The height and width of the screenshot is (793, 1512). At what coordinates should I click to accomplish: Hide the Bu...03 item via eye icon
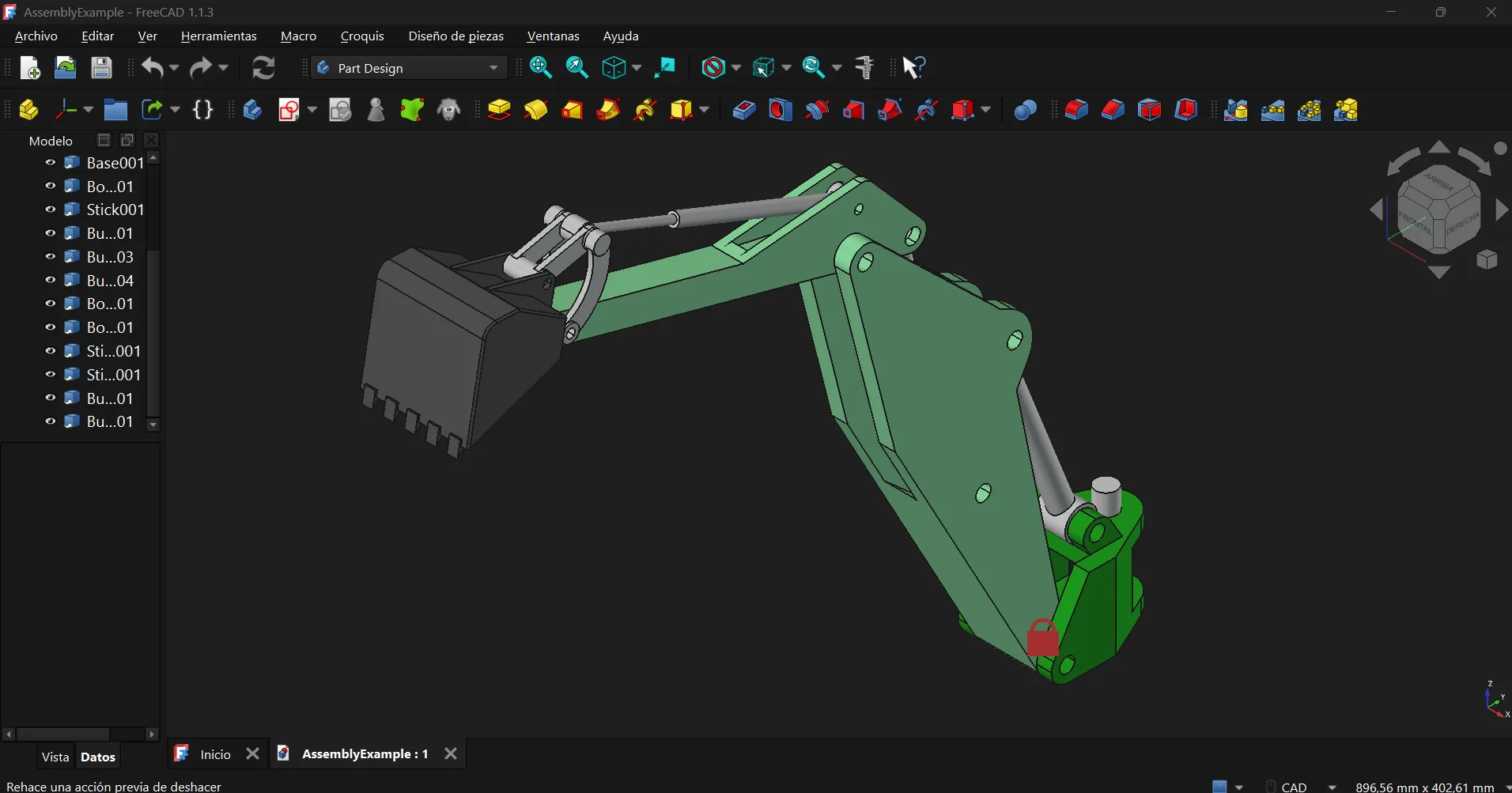(51, 256)
